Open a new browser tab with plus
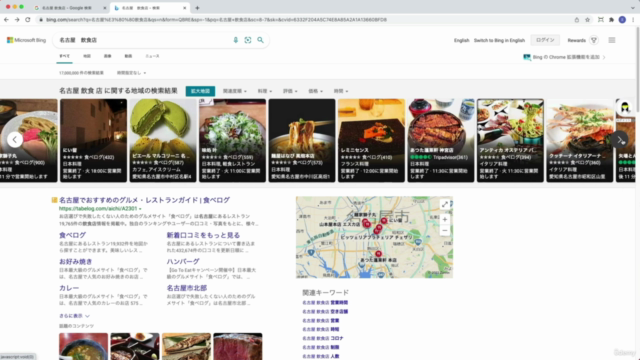Viewport: 640px width, 360px height. [197, 8]
